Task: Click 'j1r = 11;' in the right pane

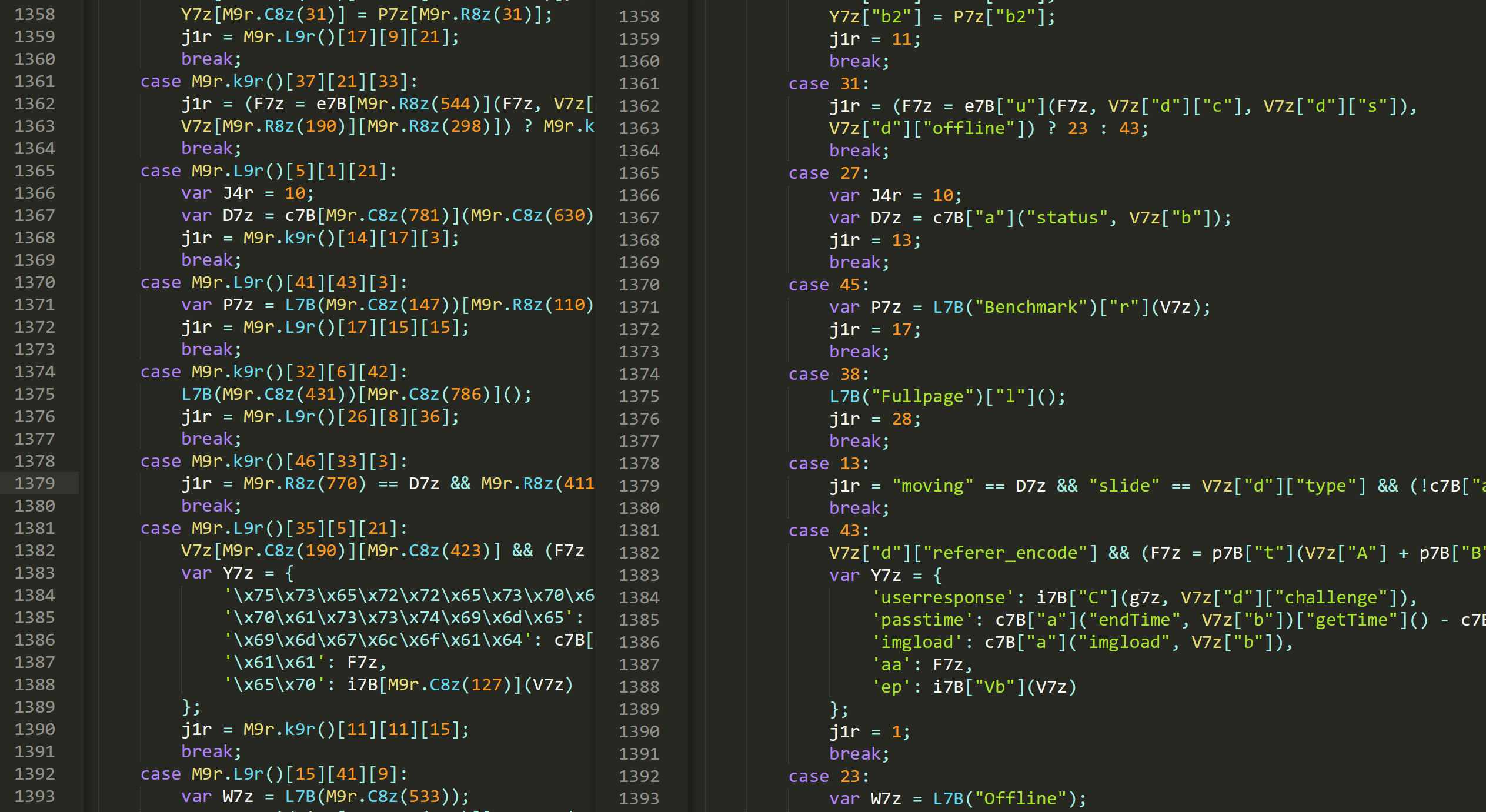Action: tap(876, 39)
